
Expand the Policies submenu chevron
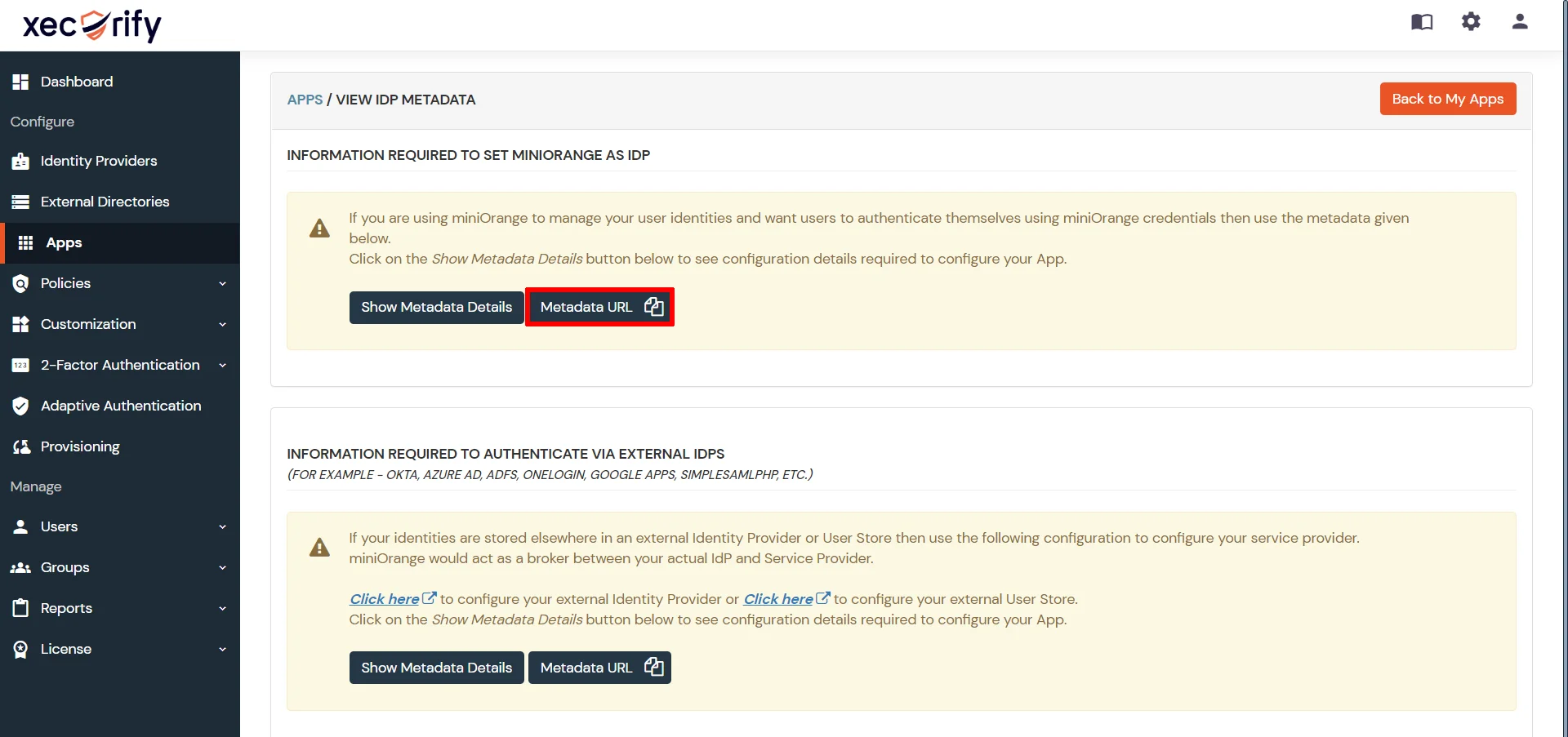222,283
